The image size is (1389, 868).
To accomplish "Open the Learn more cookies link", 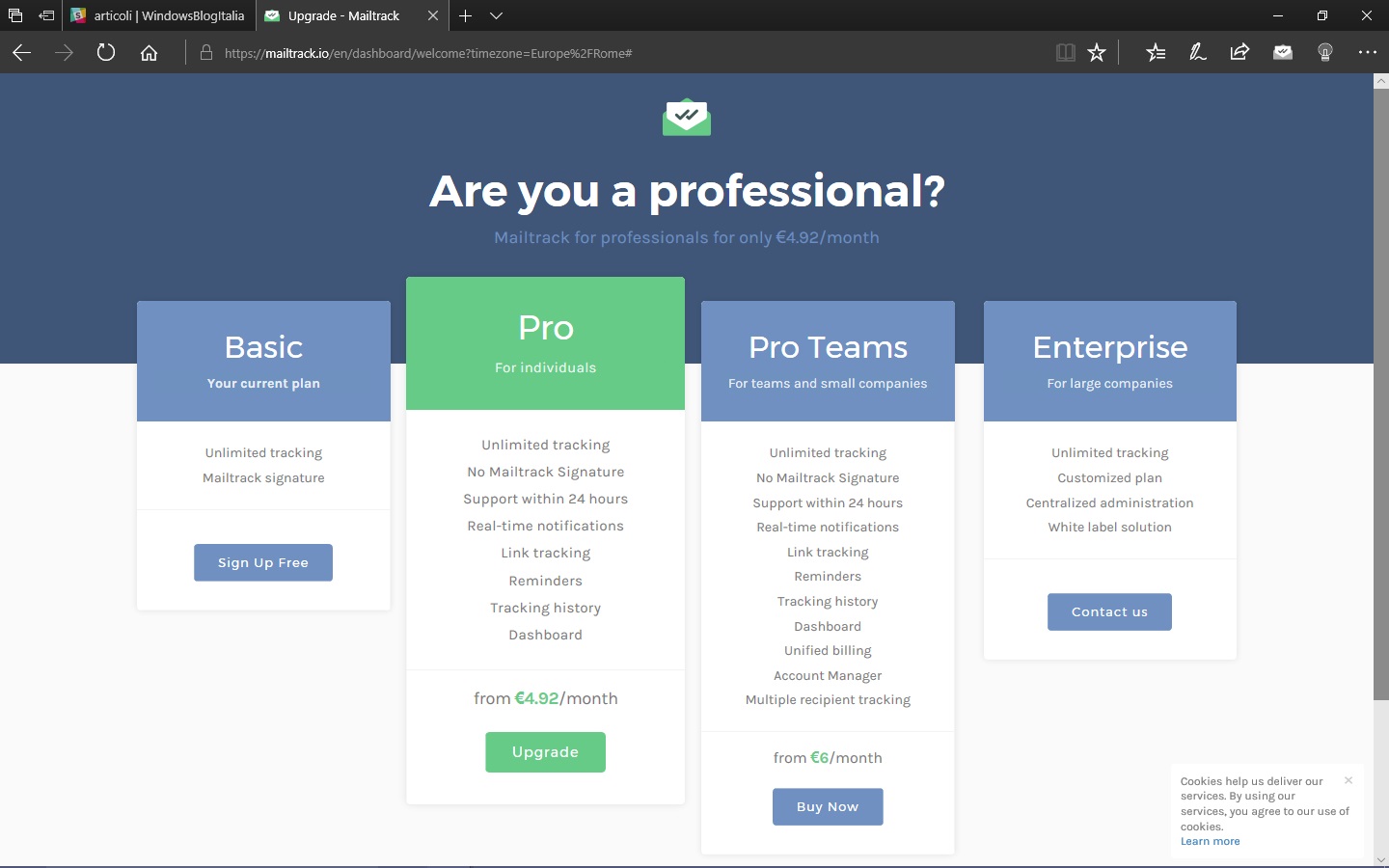I will point(1210,842).
